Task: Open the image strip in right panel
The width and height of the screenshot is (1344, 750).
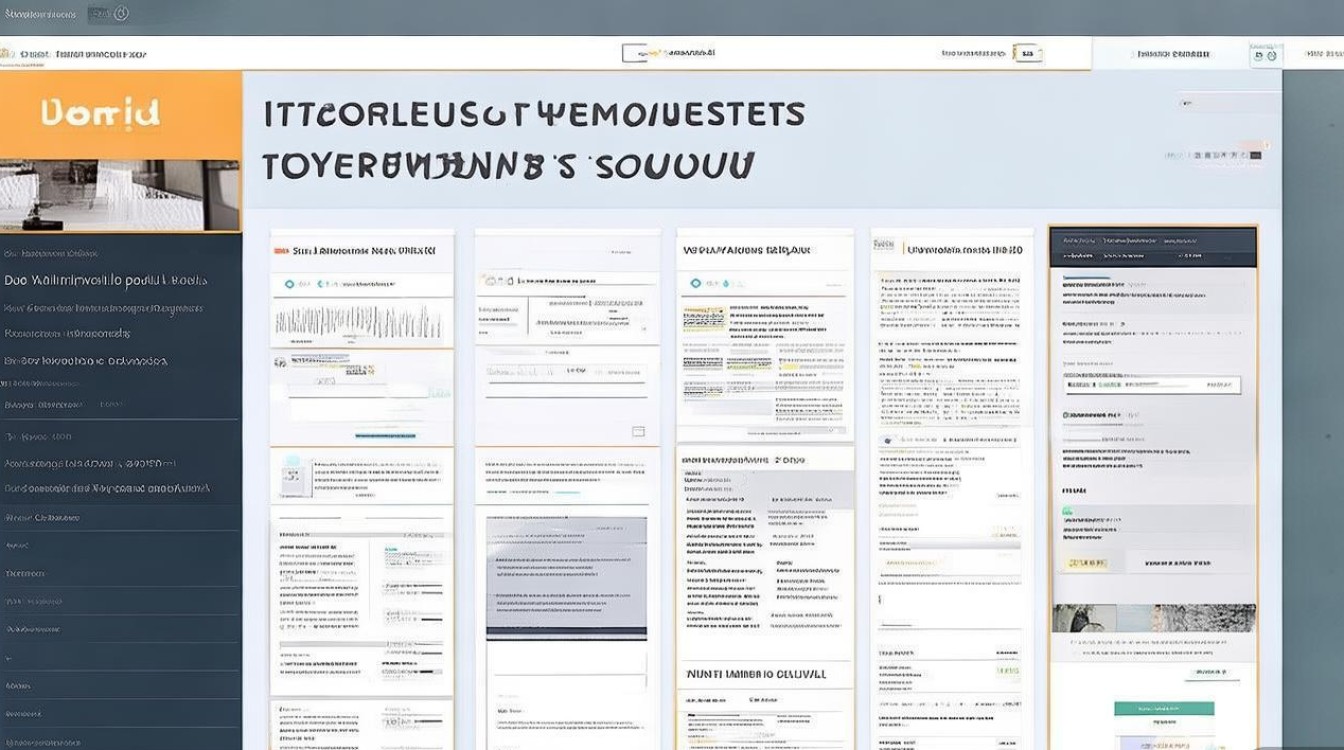Action: click(x=1152, y=617)
